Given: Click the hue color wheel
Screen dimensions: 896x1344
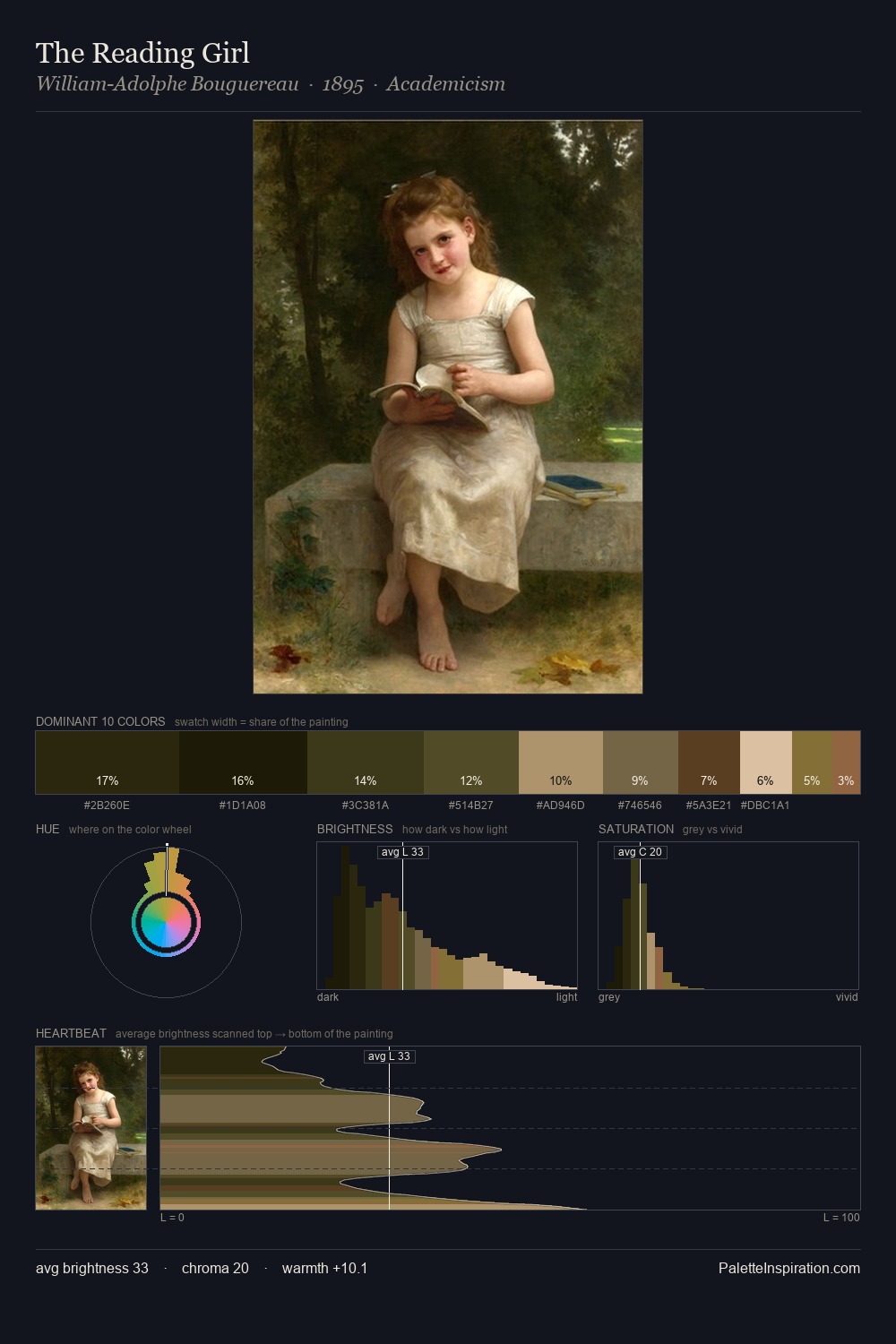Looking at the screenshot, I should tap(166, 922).
